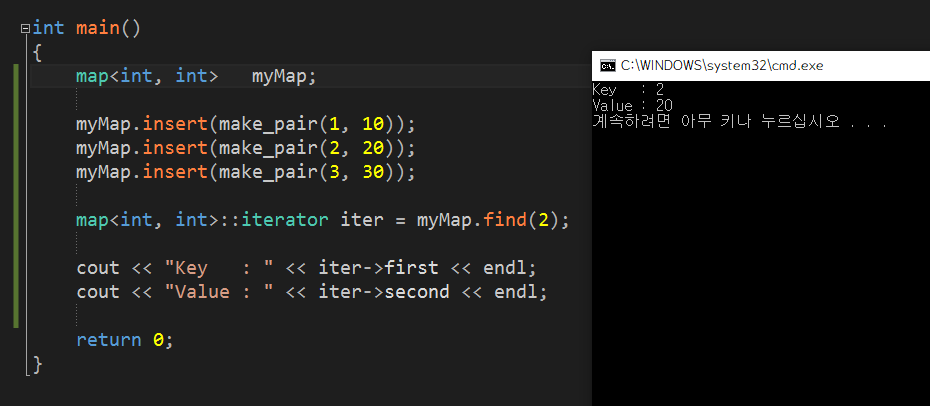Viewport: 930px width, 406px height.
Task: Click the cout line printing iter->first
Action: (306, 268)
